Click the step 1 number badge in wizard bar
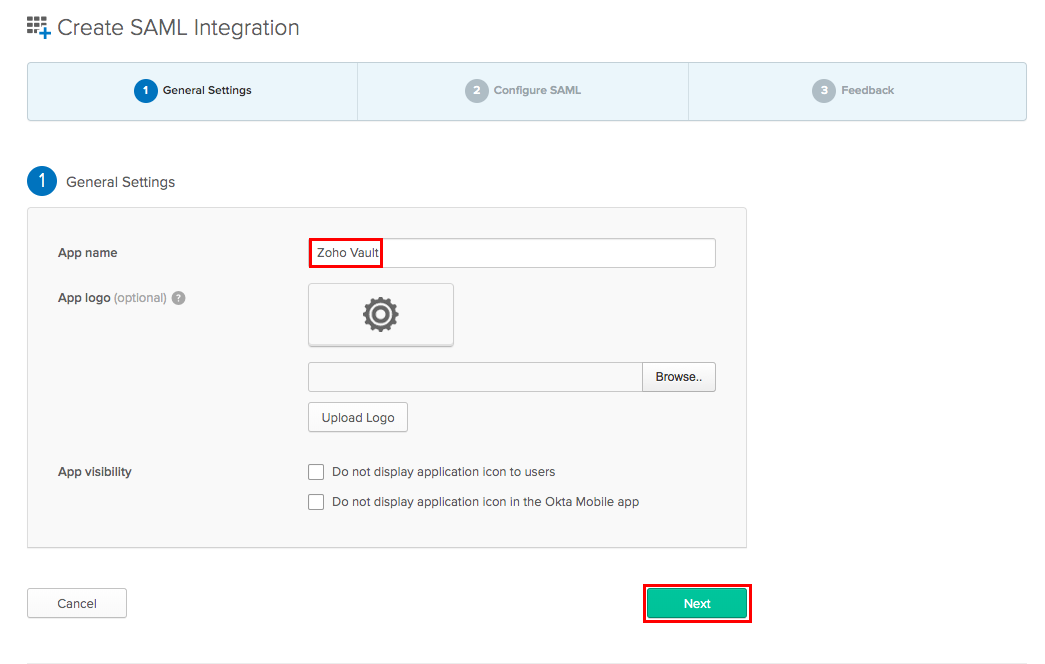This screenshot has height=664, width=1045. coord(146,91)
